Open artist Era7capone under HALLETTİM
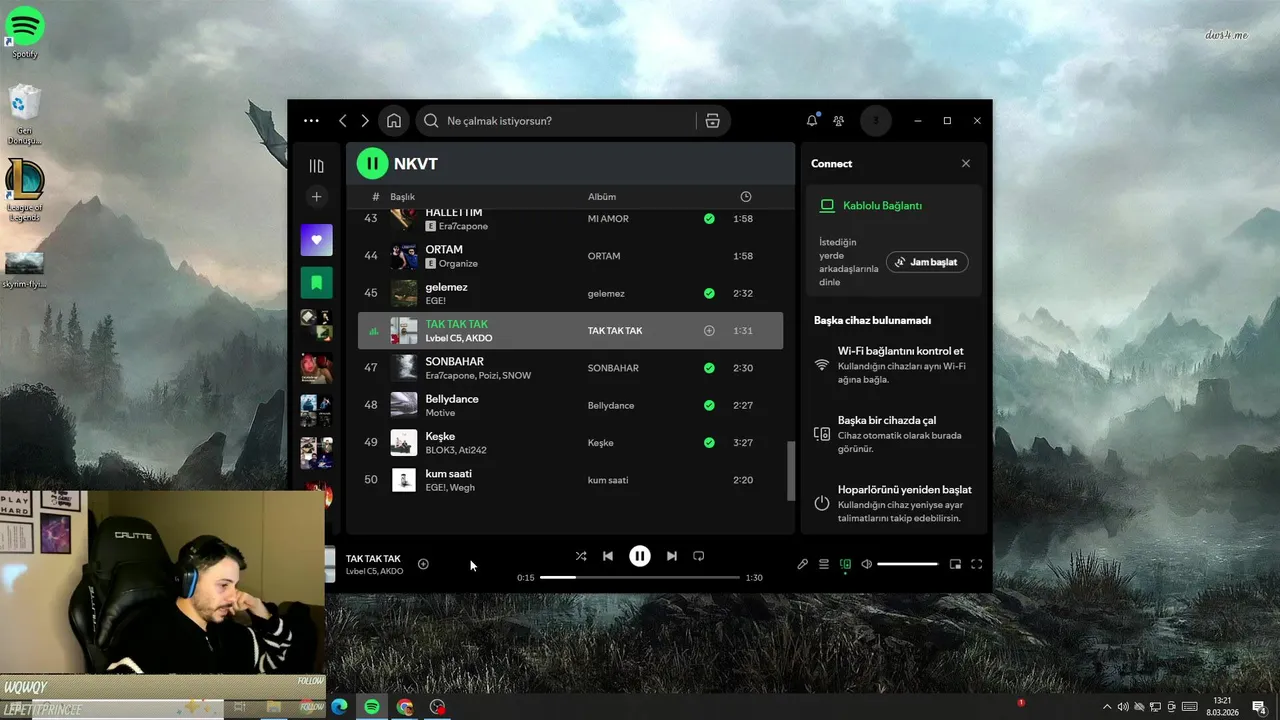 463,227
